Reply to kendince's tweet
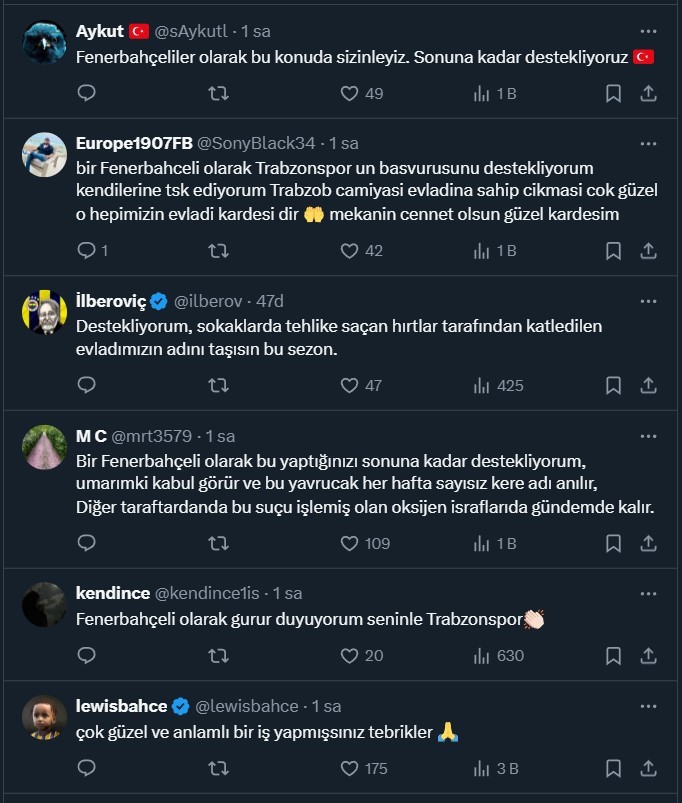The image size is (682, 803). (86, 656)
